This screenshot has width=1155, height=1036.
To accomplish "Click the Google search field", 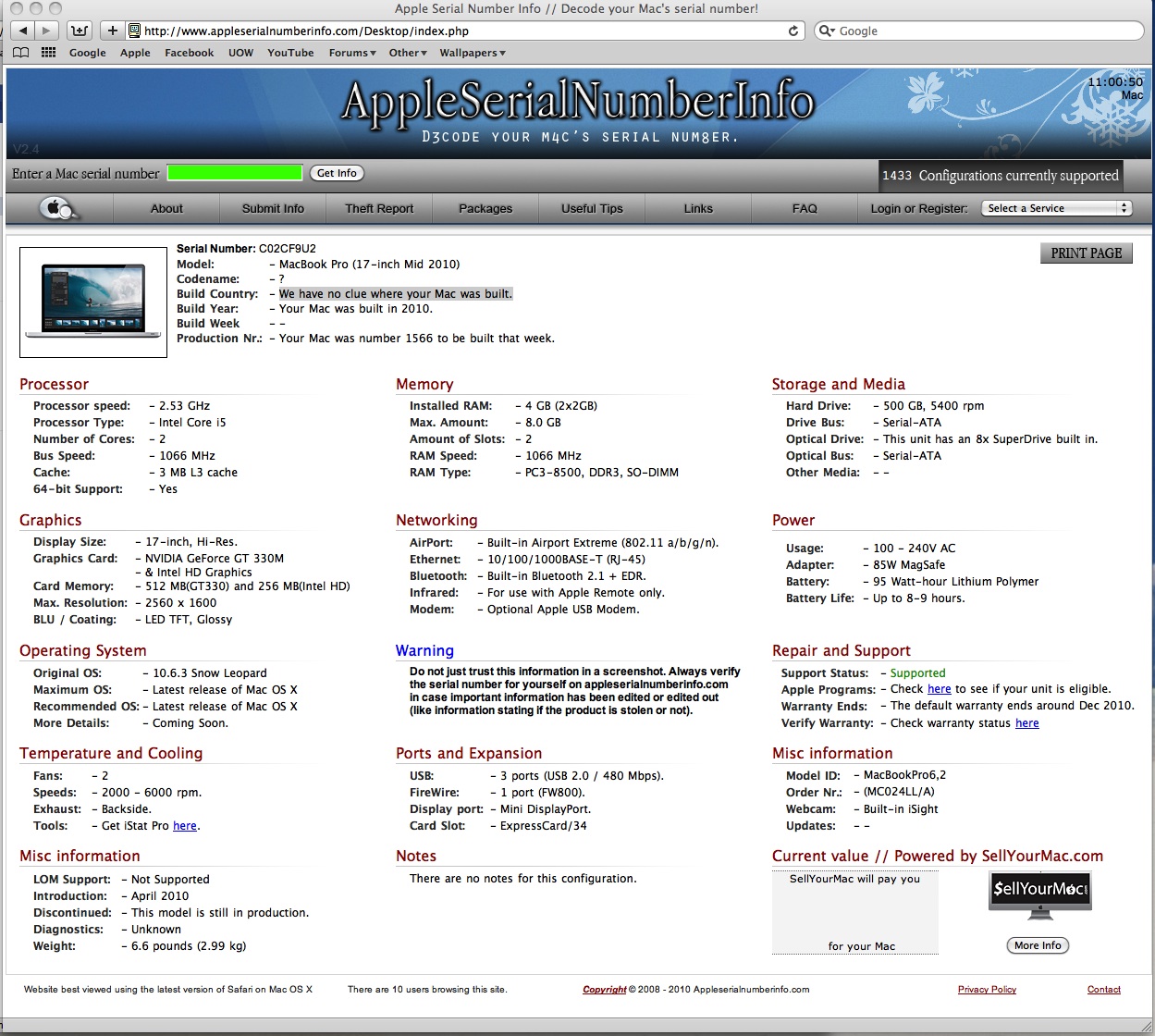I will (x=978, y=31).
